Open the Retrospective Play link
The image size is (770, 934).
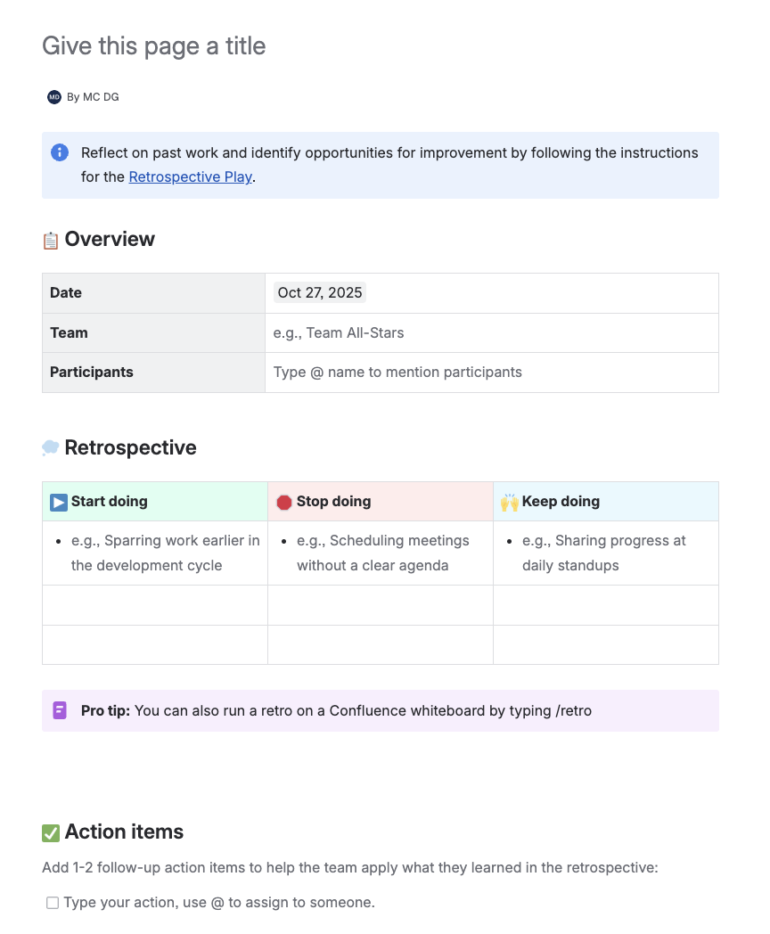point(189,179)
